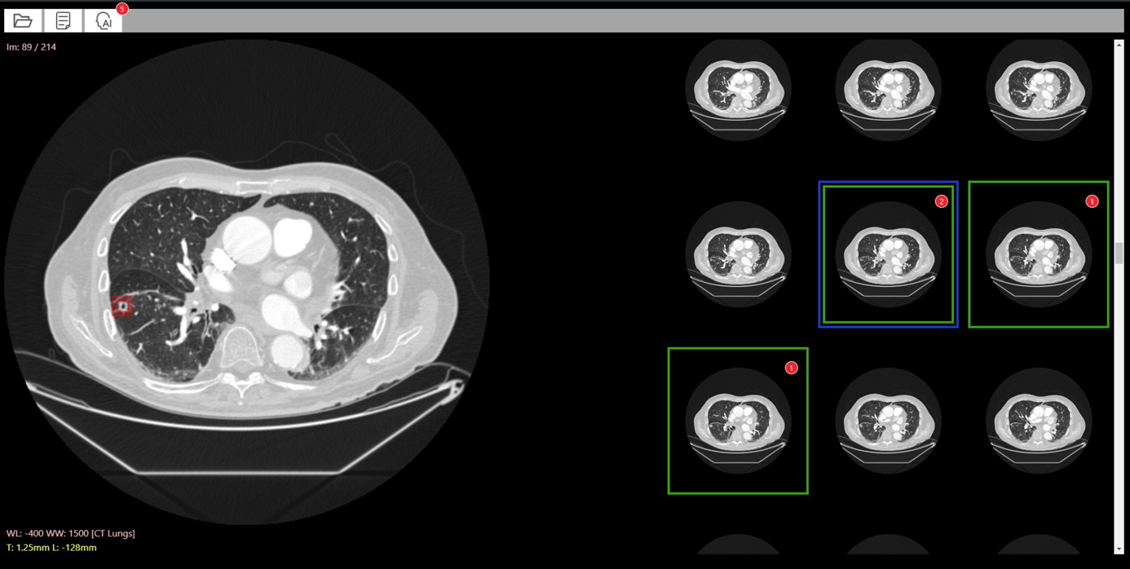Select top-right thumbnail in the grid
Viewport: 1130px width, 569px height.
point(1038,89)
